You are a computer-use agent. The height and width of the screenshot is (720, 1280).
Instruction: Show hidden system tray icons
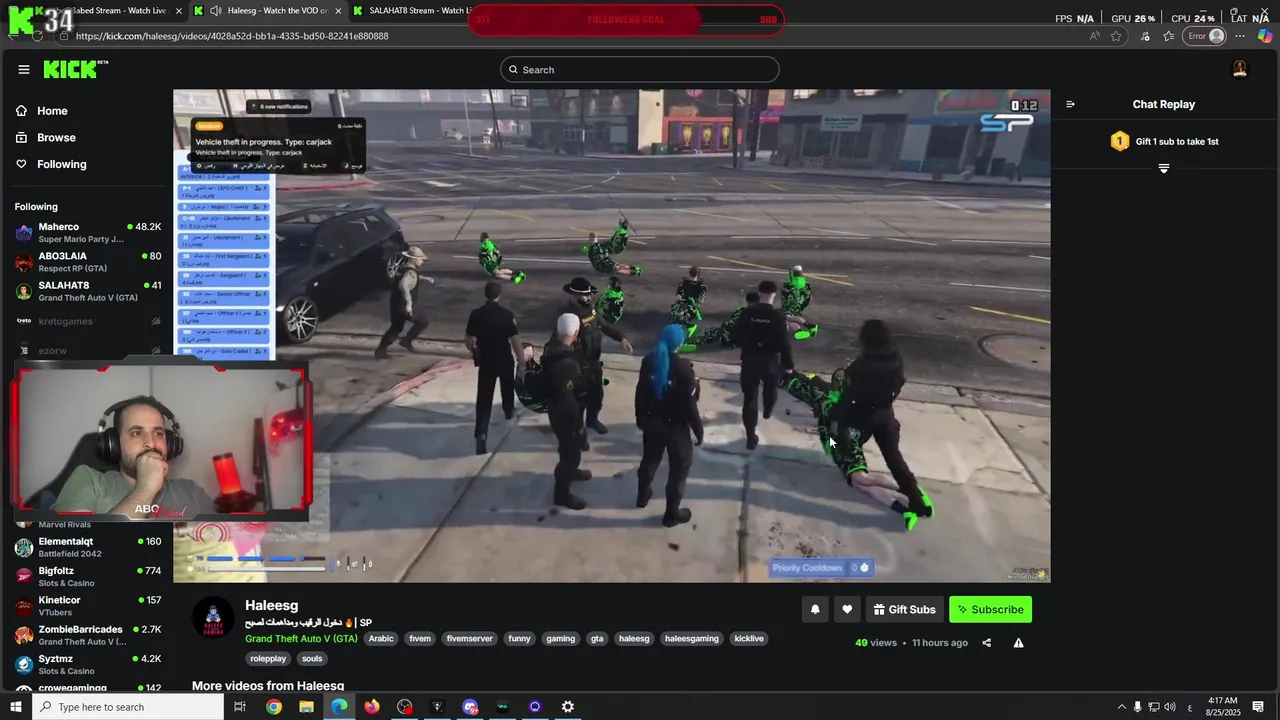coord(1121,707)
